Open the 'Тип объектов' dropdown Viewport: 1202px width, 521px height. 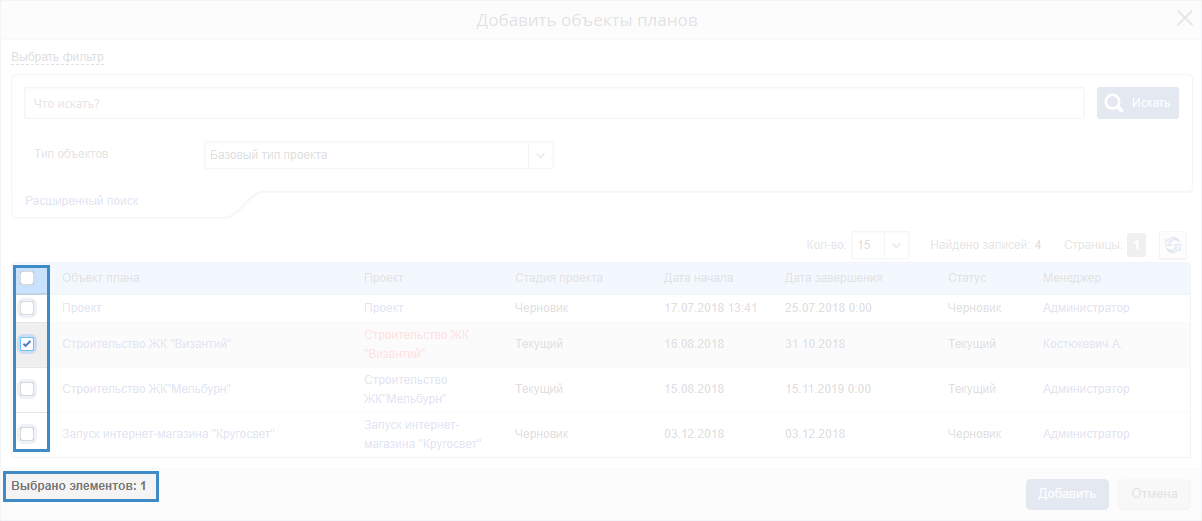point(540,155)
